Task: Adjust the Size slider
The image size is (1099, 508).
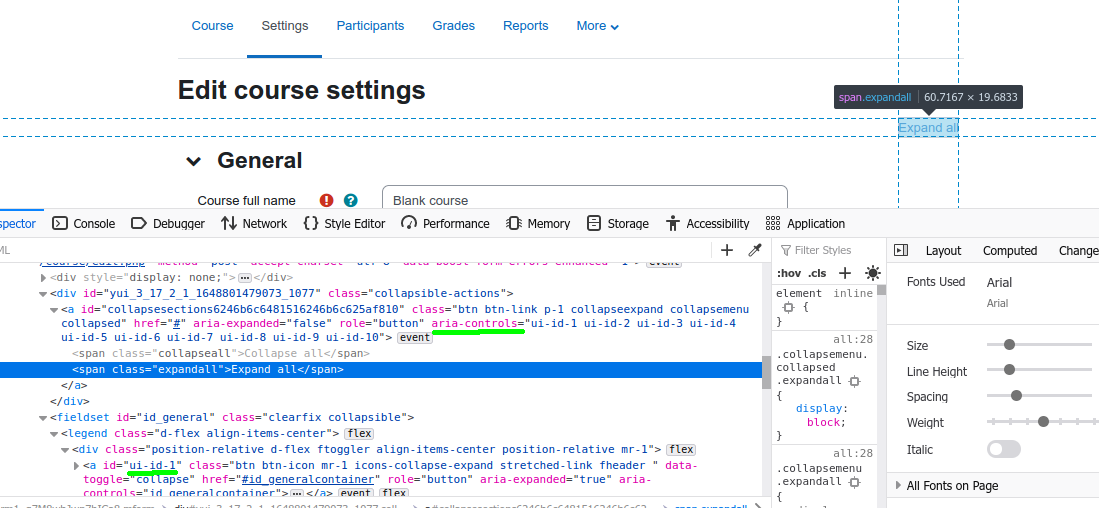Action: pos(1039,345)
